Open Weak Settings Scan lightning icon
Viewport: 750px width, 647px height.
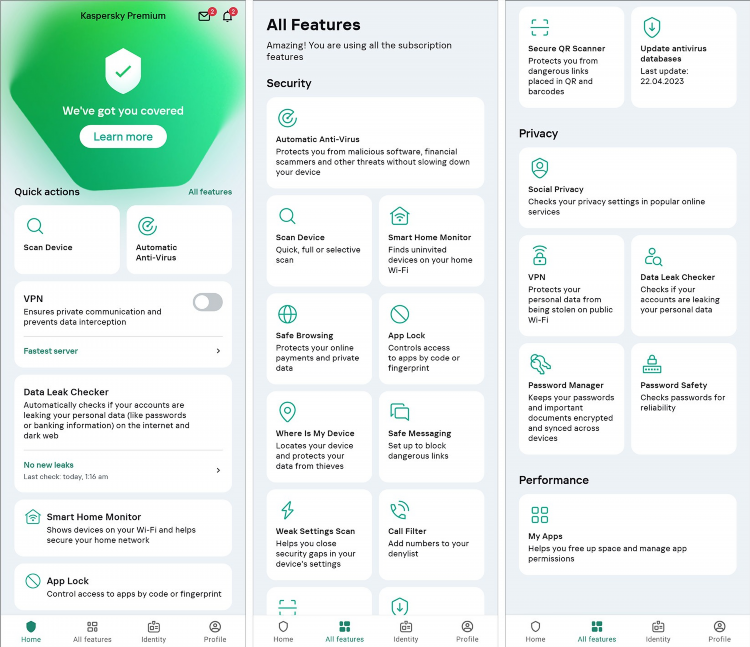click(x=287, y=510)
